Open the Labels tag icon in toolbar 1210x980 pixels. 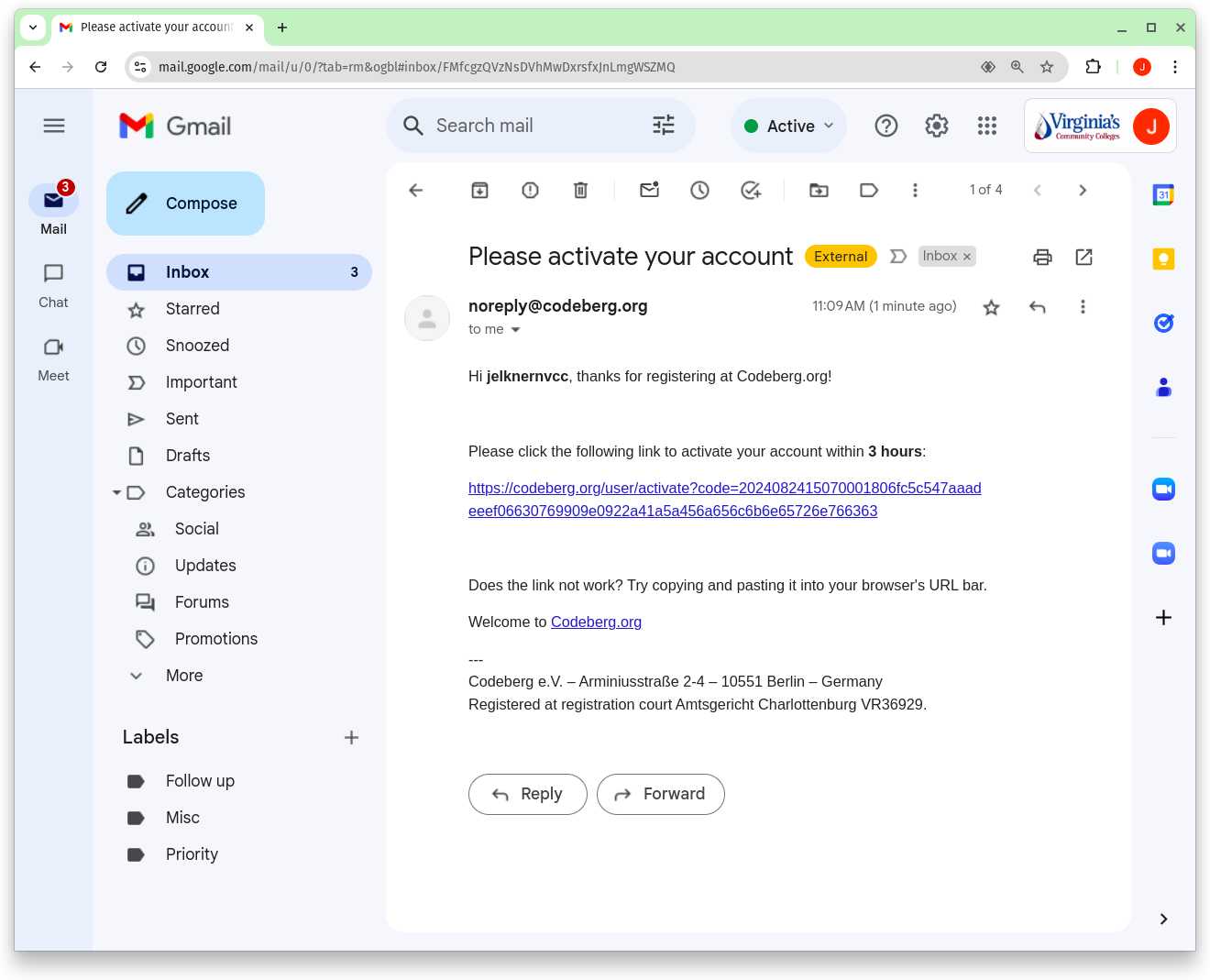coord(869,190)
